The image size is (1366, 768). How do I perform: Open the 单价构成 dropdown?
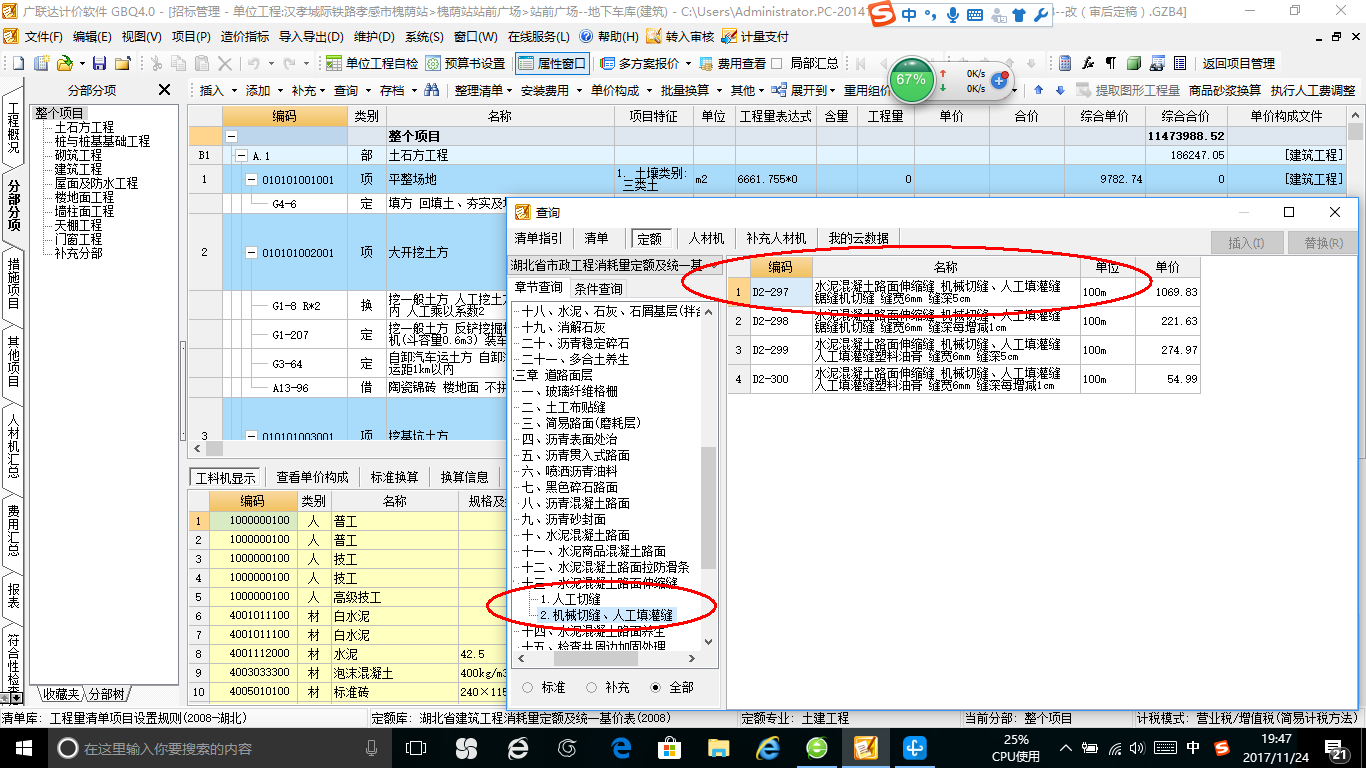620,90
